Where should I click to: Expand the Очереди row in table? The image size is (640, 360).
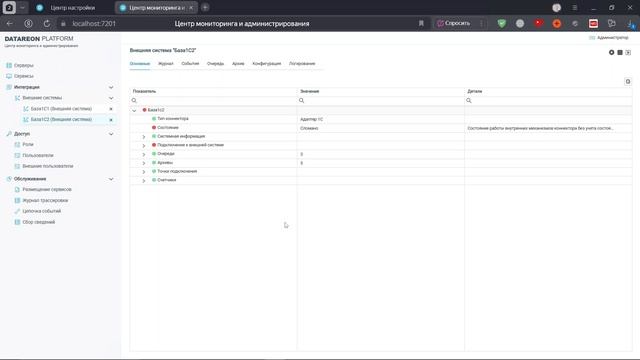(144, 154)
